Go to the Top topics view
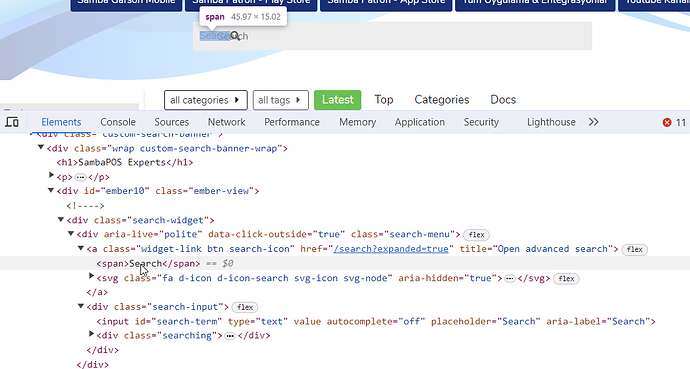The height and width of the screenshot is (369, 690). [x=384, y=100]
